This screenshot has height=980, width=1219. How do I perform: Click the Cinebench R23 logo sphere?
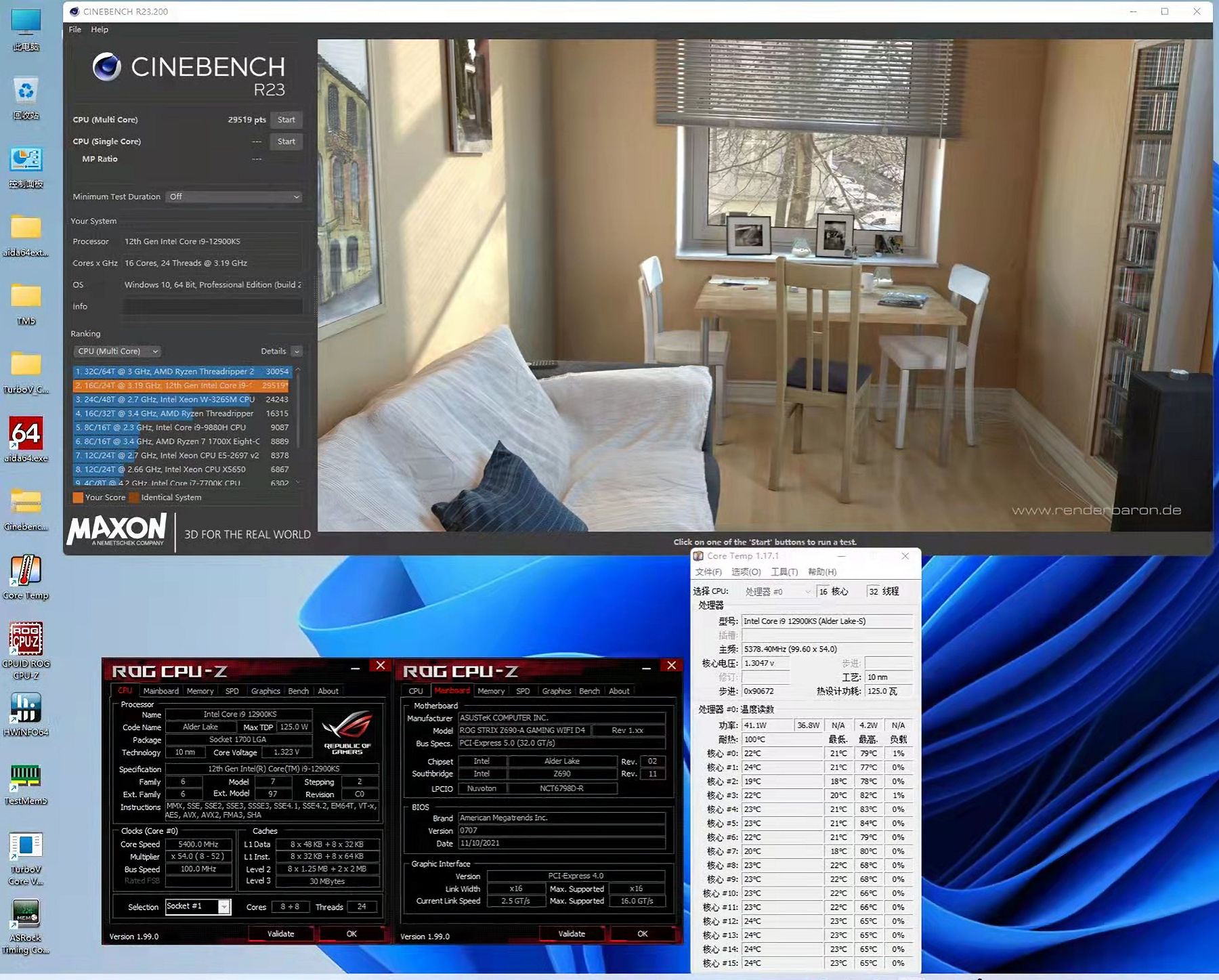click(x=106, y=66)
